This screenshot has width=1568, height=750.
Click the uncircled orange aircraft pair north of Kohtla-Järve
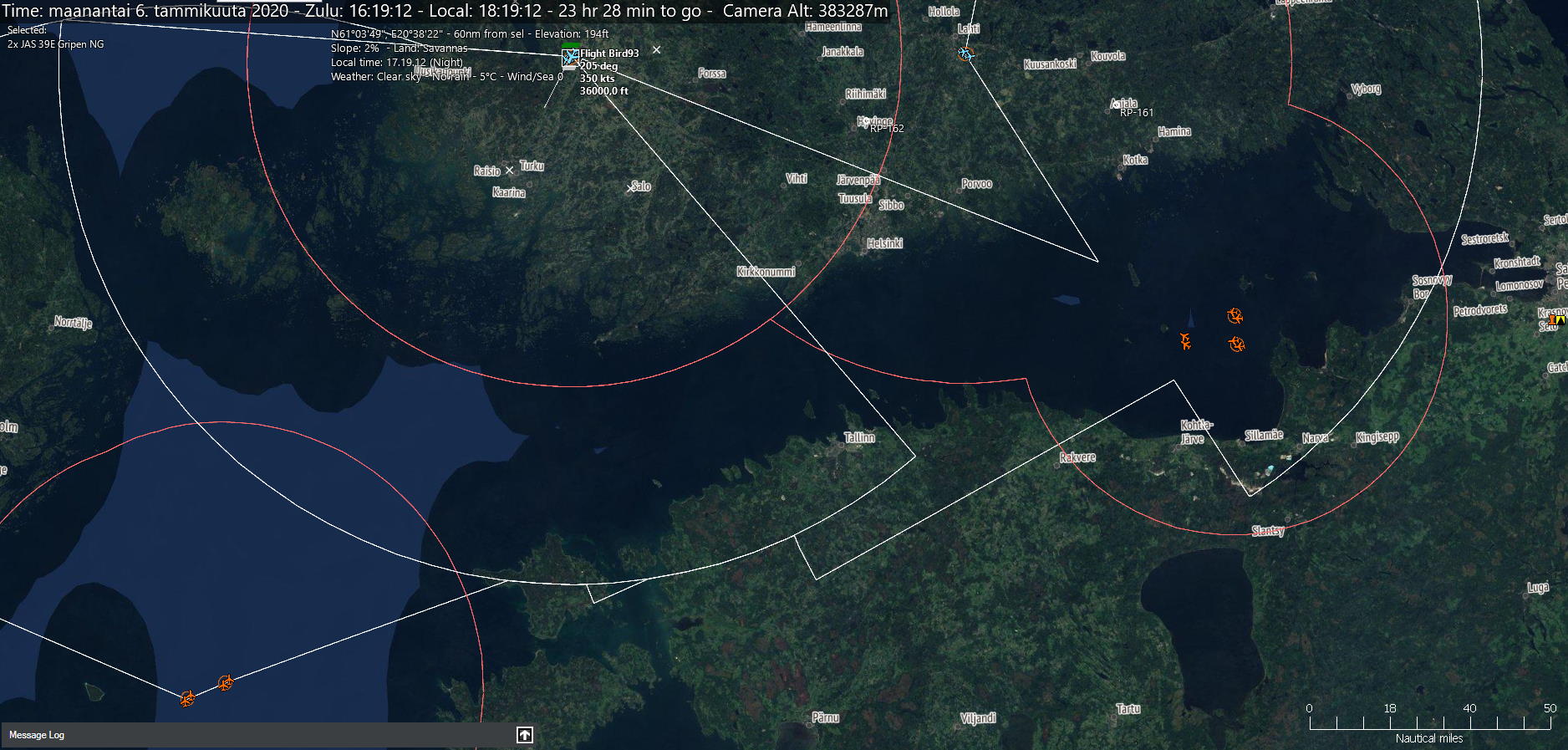[1185, 340]
